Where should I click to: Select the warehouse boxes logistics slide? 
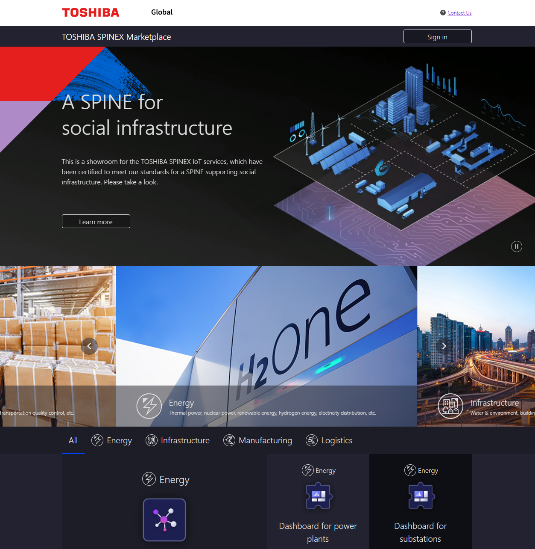pos(58,346)
